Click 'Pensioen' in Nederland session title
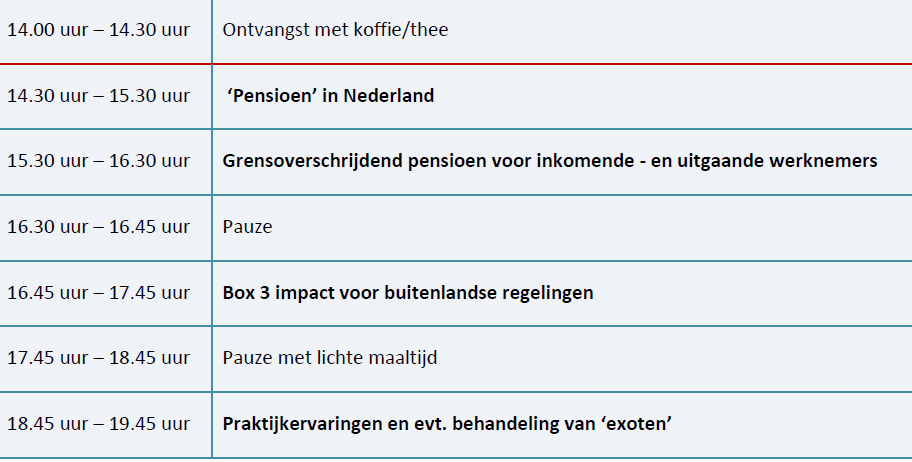Viewport: 912px width, 462px height. [x=330, y=96]
